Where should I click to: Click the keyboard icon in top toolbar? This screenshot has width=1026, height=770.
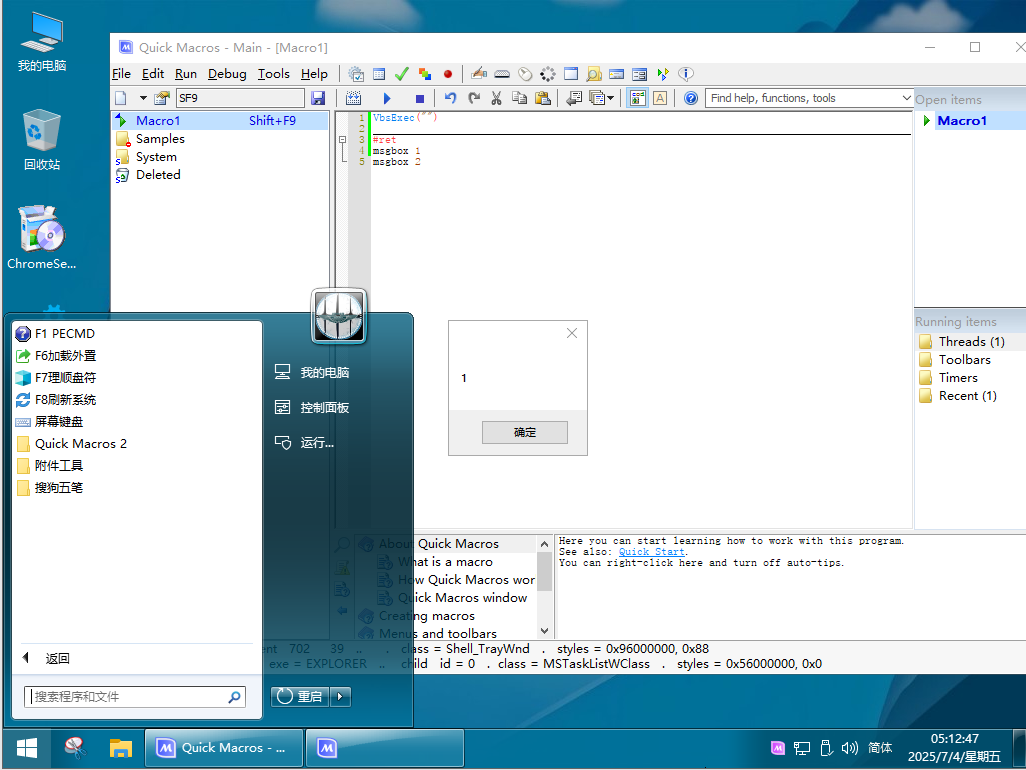[x=502, y=74]
